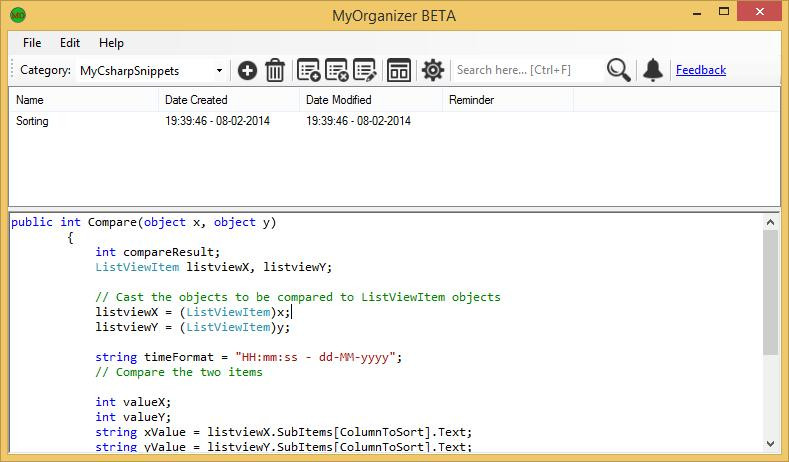Click Sorting's Date Created cell
The image size is (789, 462).
tap(217, 121)
